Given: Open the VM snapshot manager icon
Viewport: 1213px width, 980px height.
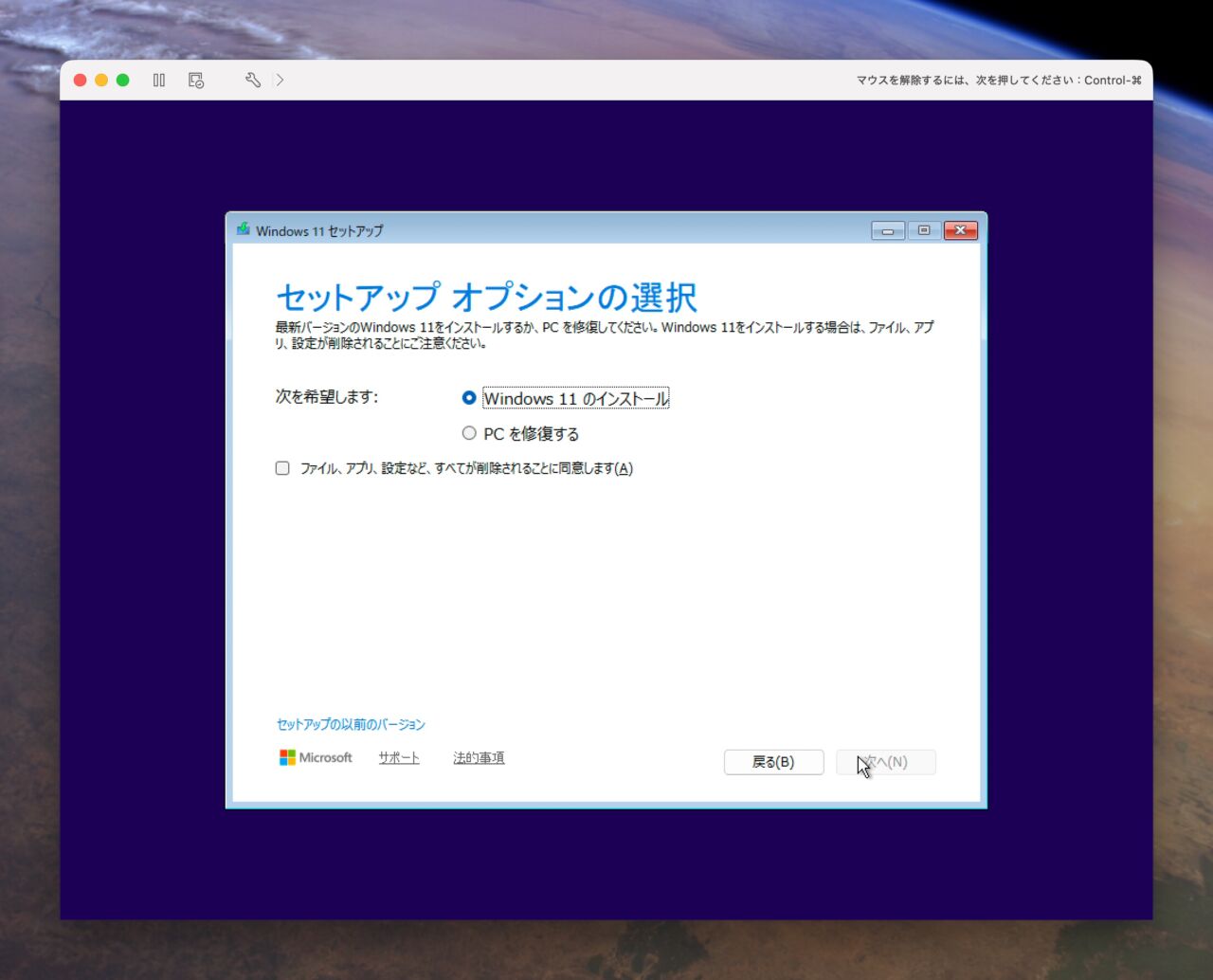Looking at the screenshot, I should [196, 81].
